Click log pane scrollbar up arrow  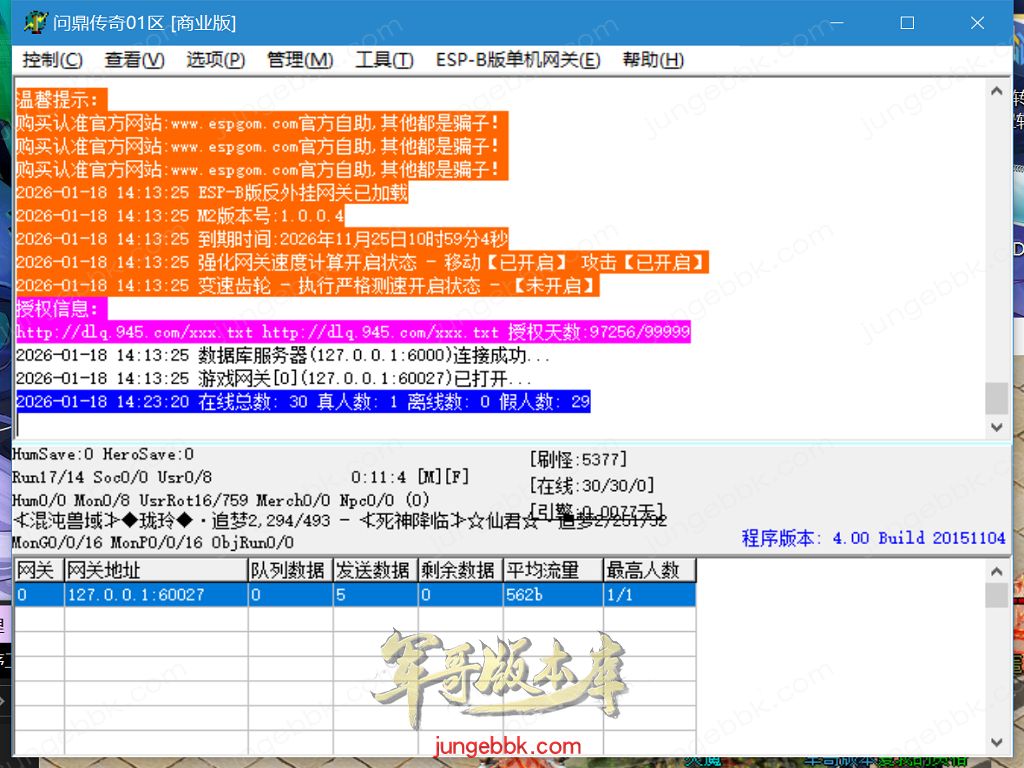coord(997,91)
